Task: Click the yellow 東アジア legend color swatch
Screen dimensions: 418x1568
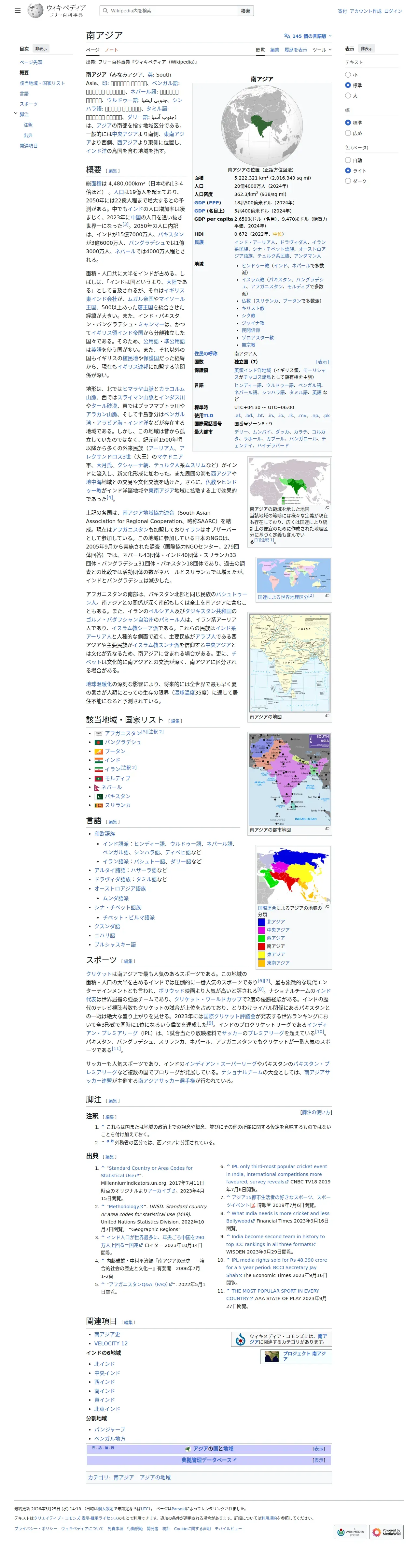Action: pos(261,954)
